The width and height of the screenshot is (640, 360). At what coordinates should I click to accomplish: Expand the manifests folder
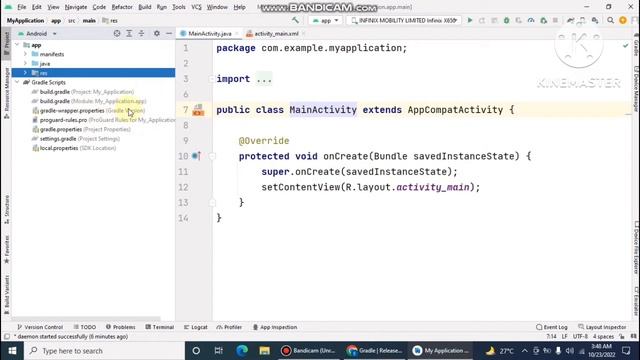click(x=26, y=54)
